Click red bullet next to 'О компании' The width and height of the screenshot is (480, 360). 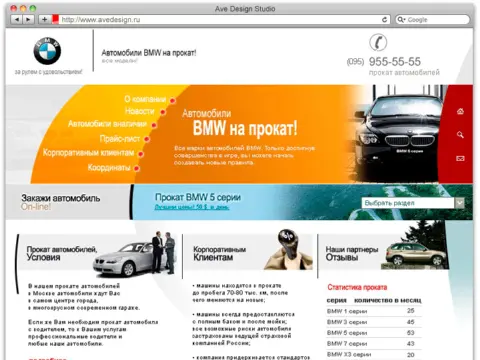pos(172,100)
